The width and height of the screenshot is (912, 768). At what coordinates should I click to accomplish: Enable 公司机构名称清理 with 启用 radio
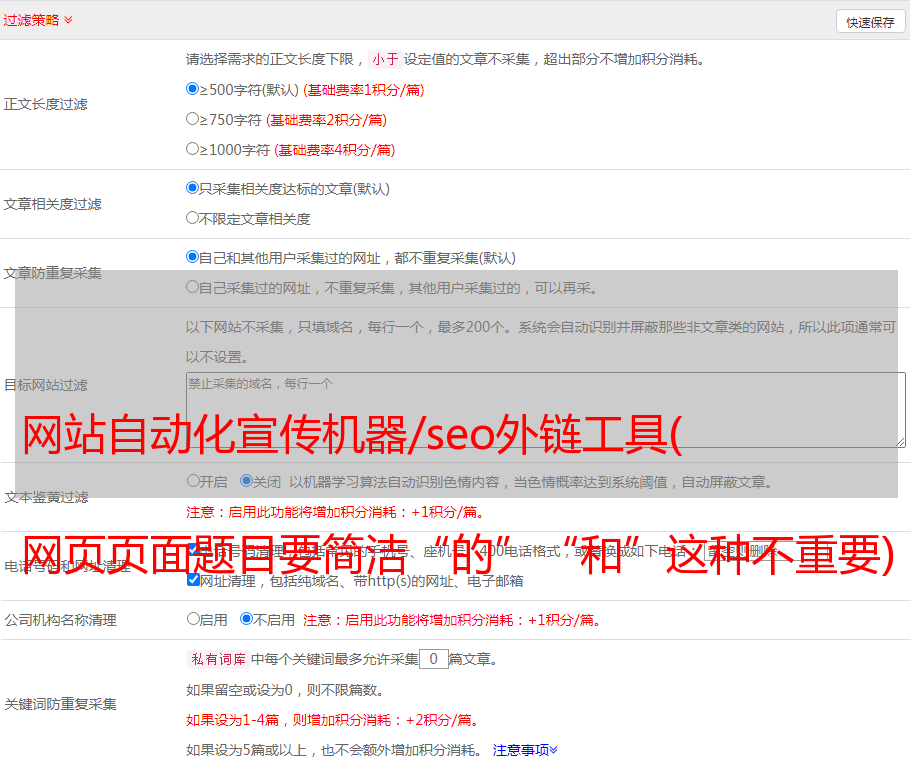(x=193, y=619)
